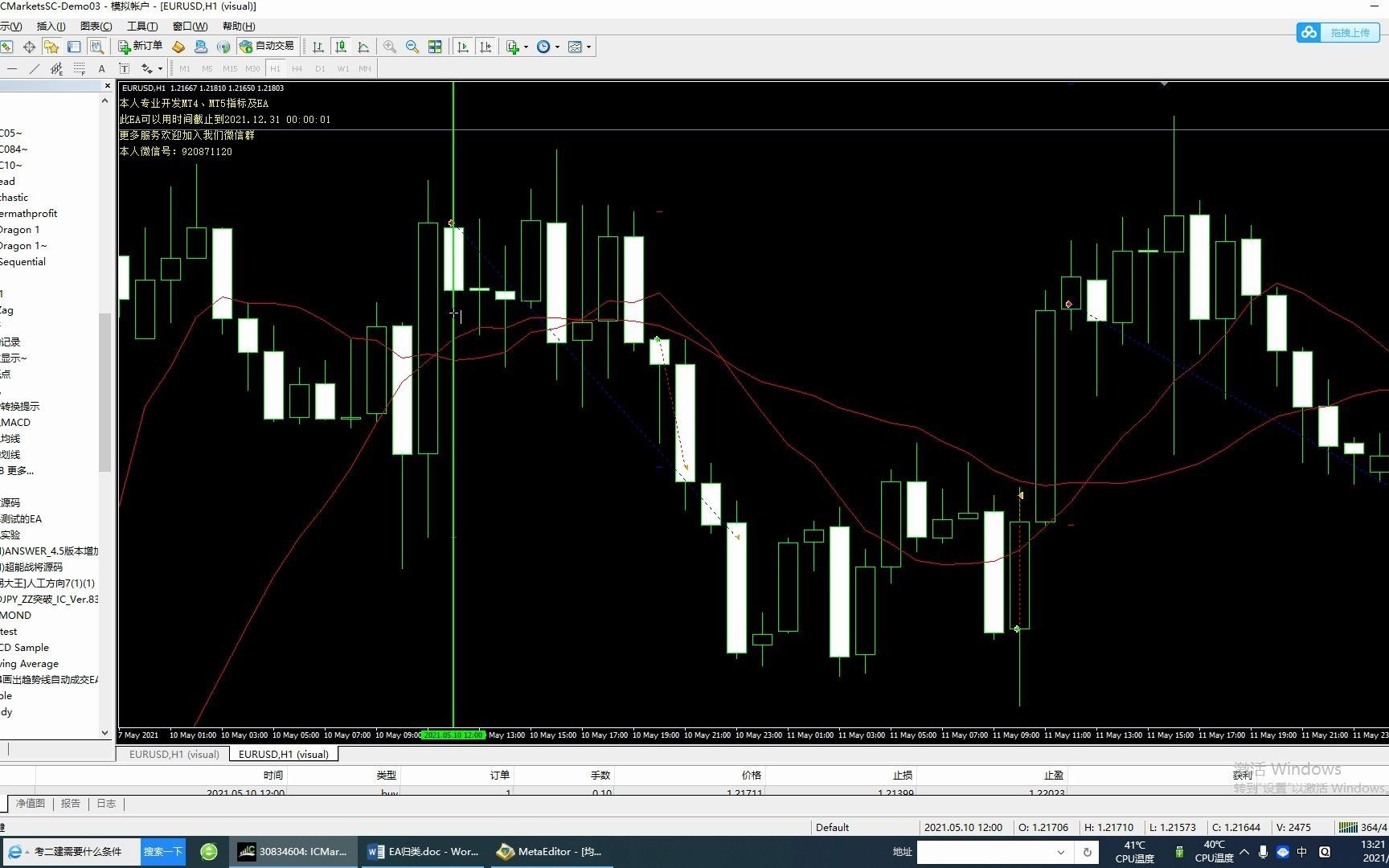Click the 拖拽上传 cloud upload button
Screen dimensions: 1389x868
click(1338, 32)
